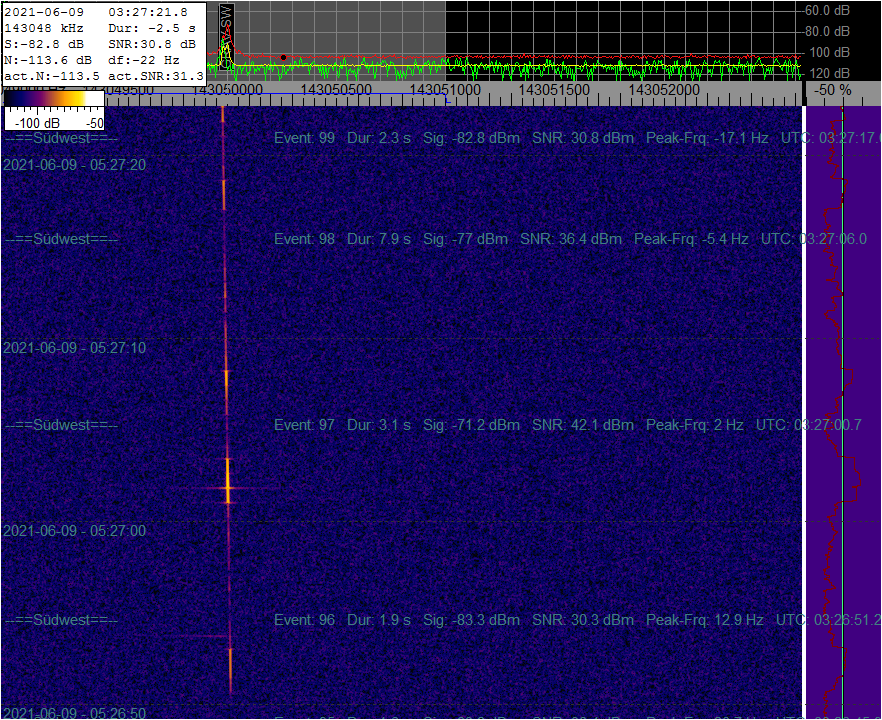Click the Sig: -83.3 dBm value for Event 96
Viewport: 882px width, 720px height.
click(471, 620)
